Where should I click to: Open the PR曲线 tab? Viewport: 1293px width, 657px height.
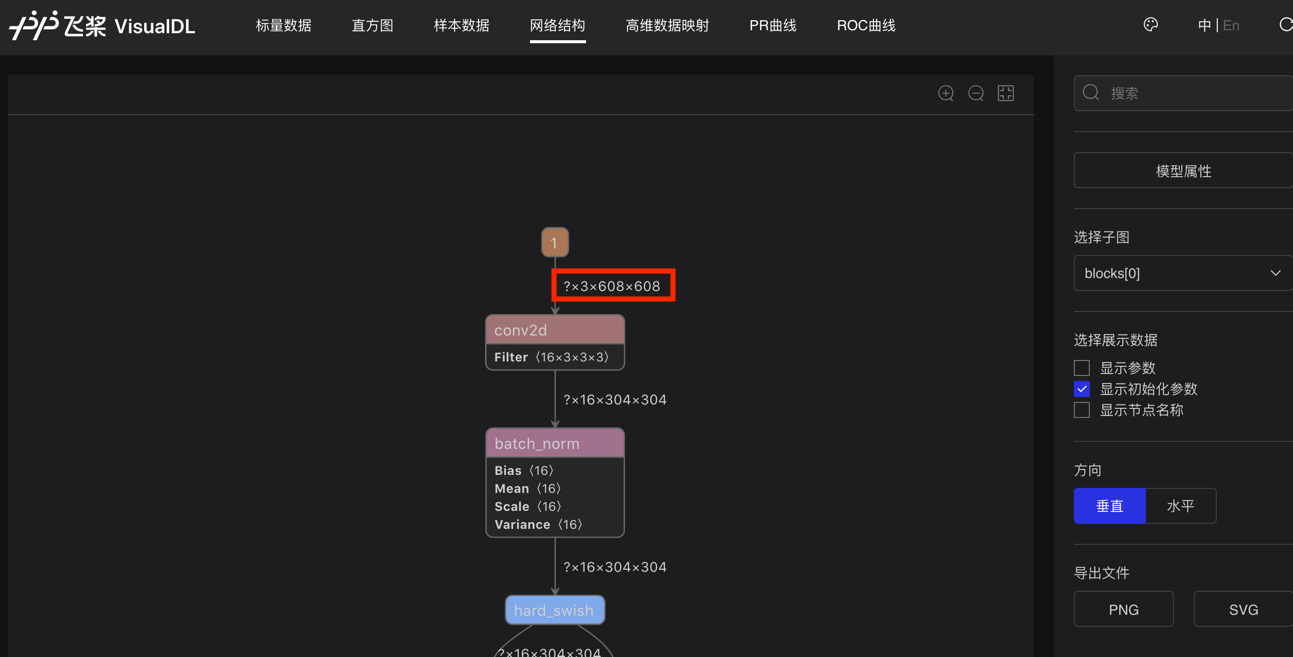[x=772, y=25]
